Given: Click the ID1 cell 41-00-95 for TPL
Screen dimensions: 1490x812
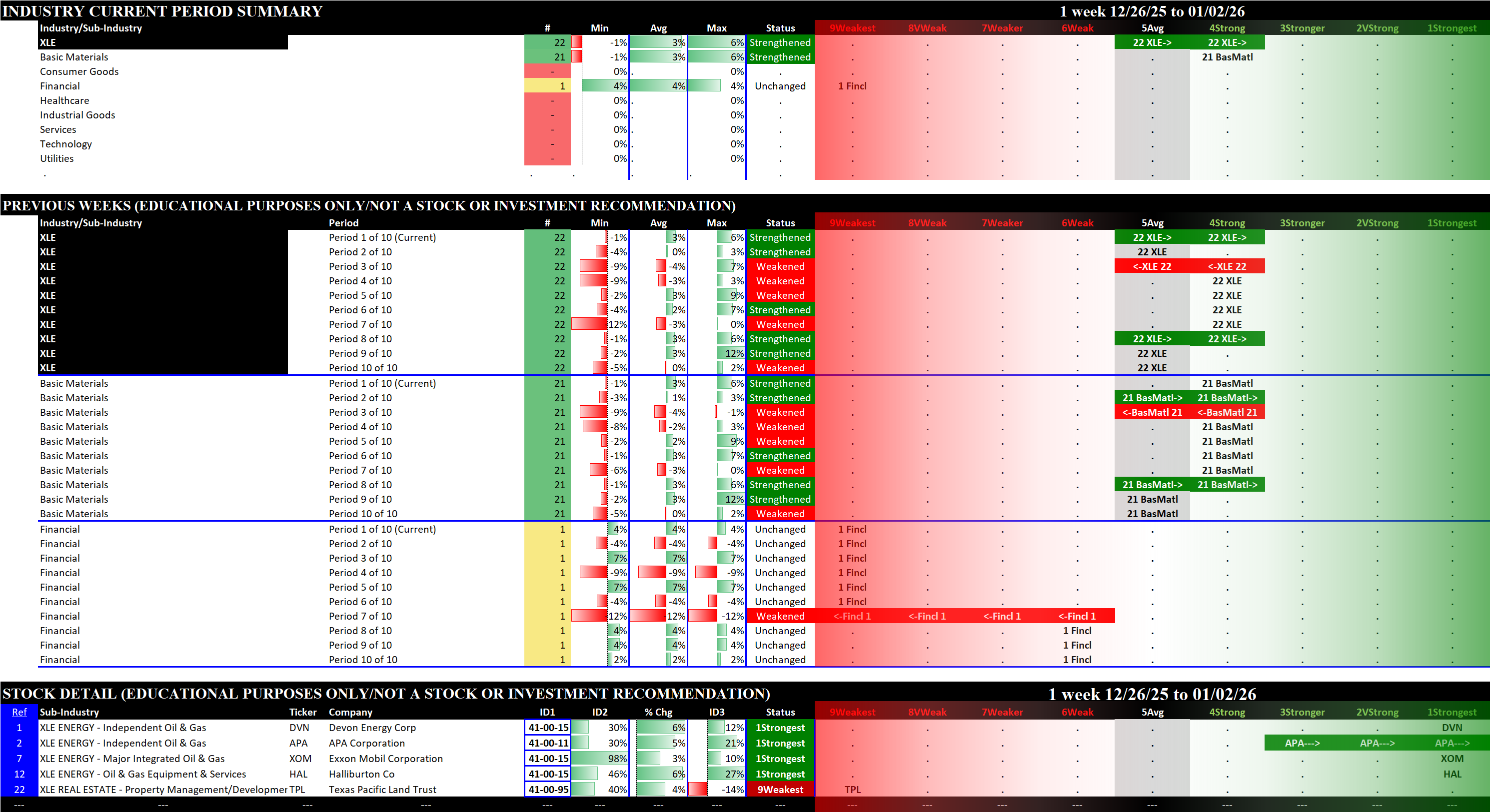Looking at the screenshot, I should pos(547,790).
